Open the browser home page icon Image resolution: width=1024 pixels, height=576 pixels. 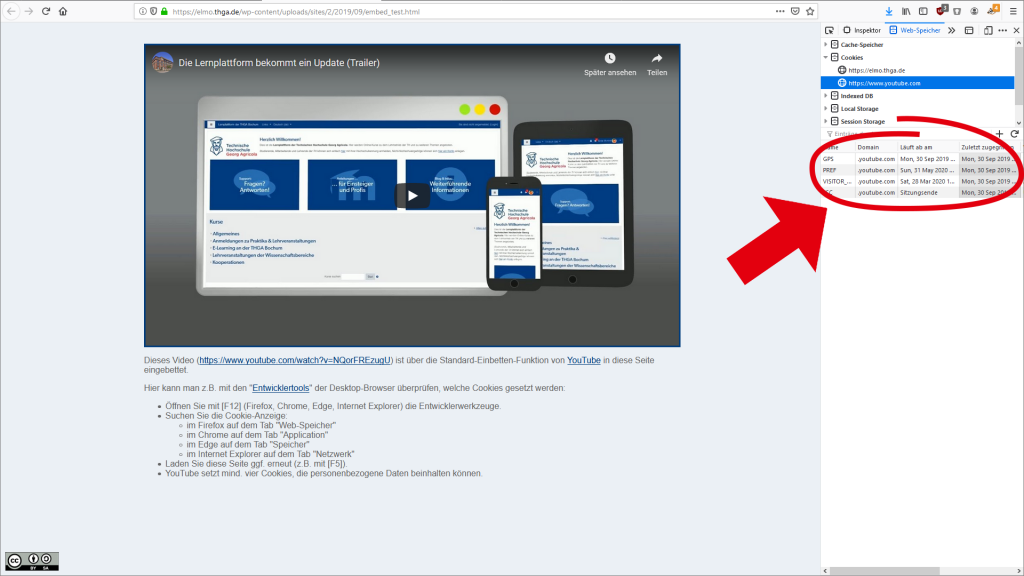click(63, 11)
